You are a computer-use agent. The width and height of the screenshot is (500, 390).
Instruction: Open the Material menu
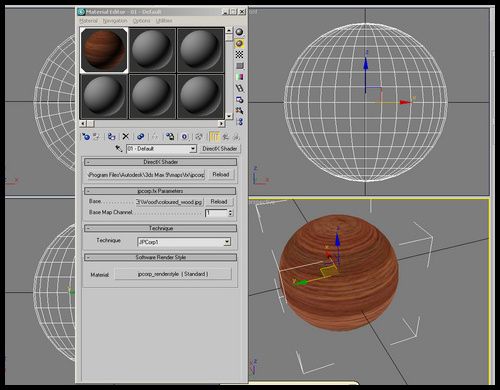click(88, 21)
